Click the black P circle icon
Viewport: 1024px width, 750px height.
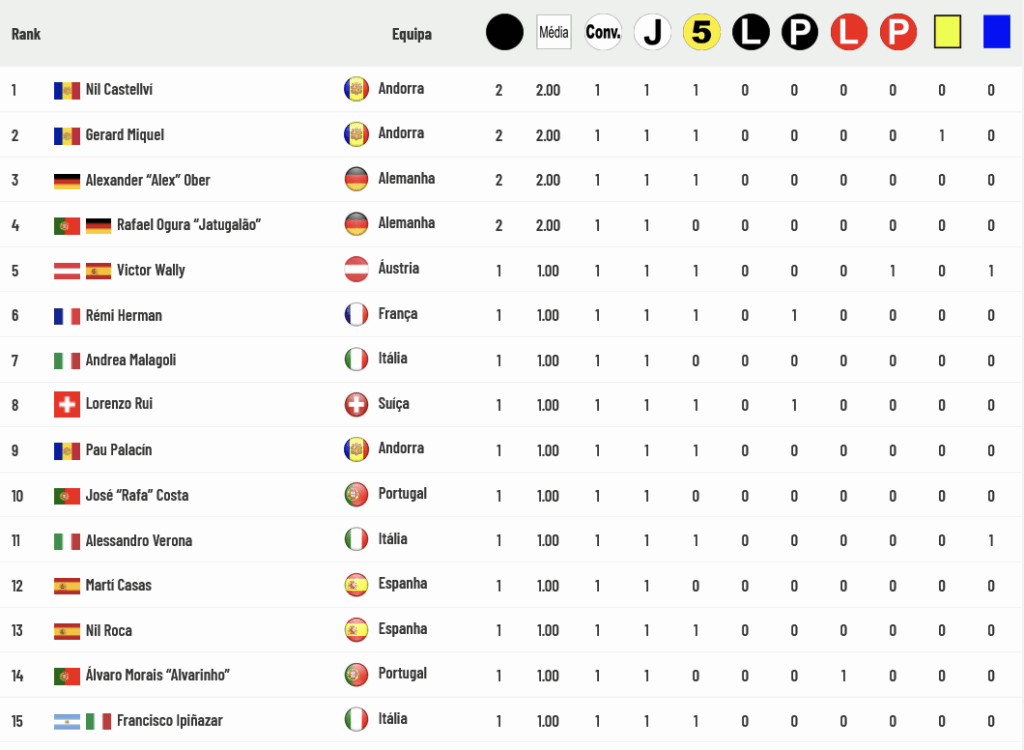800,32
